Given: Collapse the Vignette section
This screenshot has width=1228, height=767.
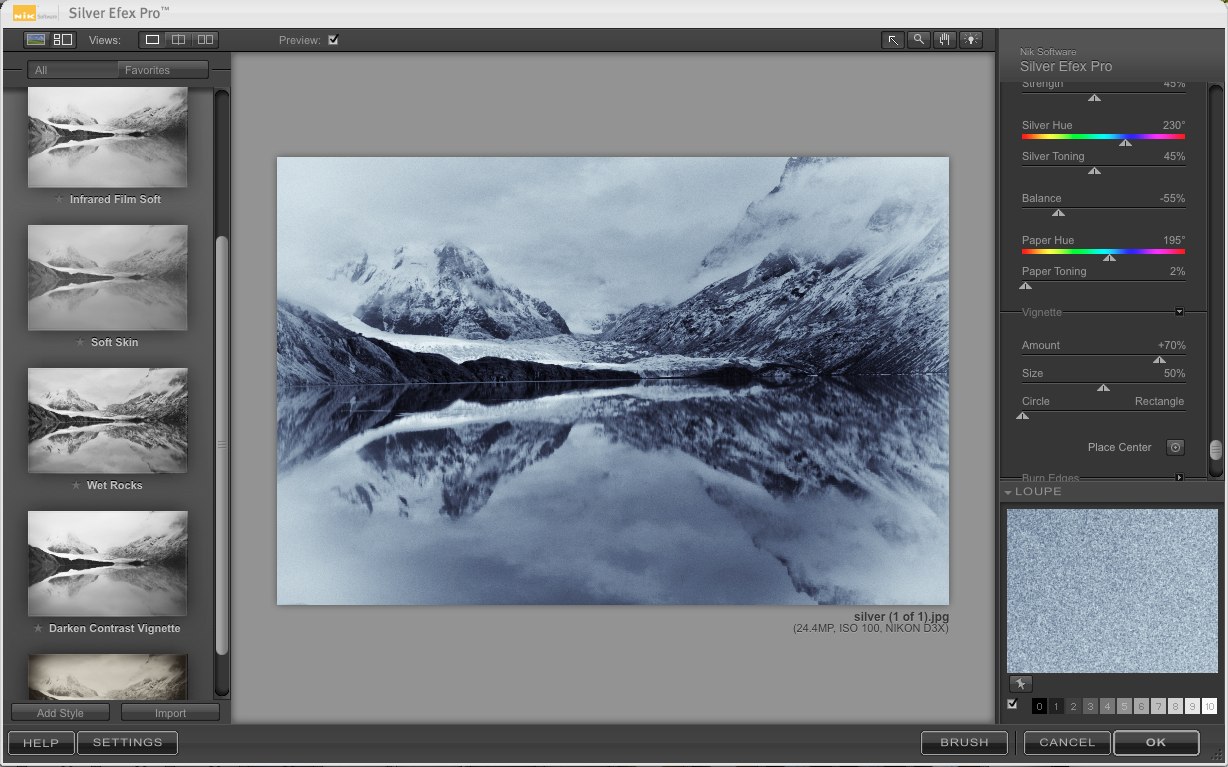Looking at the screenshot, I should click(x=1179, y=312).
